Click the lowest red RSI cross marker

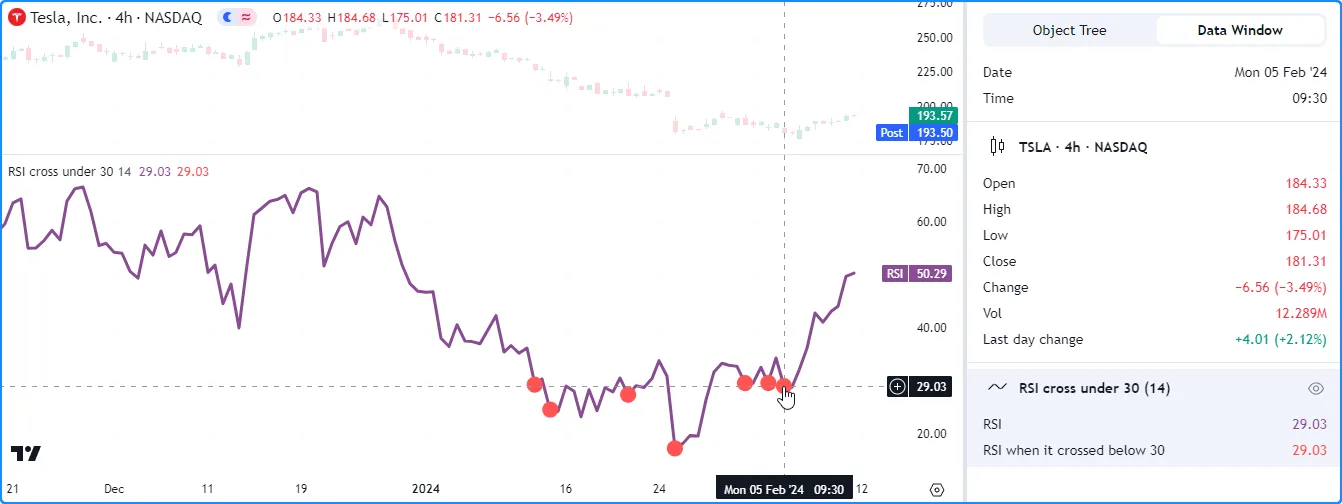click(x=675, y=448)
